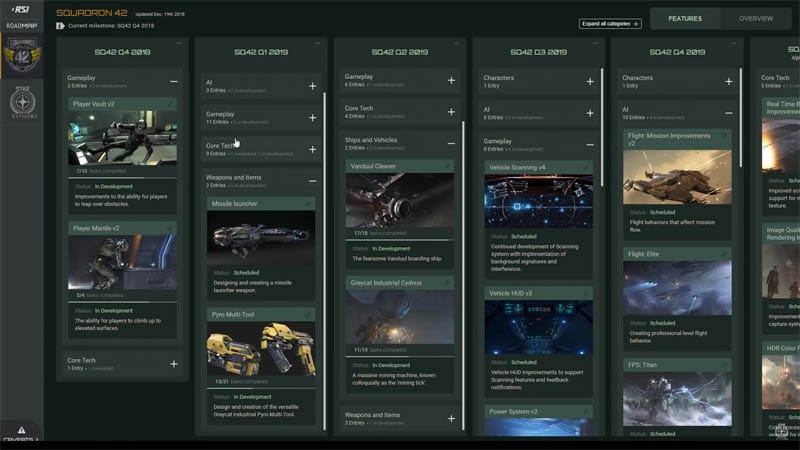Click Expand all categories button

point(610,23)
